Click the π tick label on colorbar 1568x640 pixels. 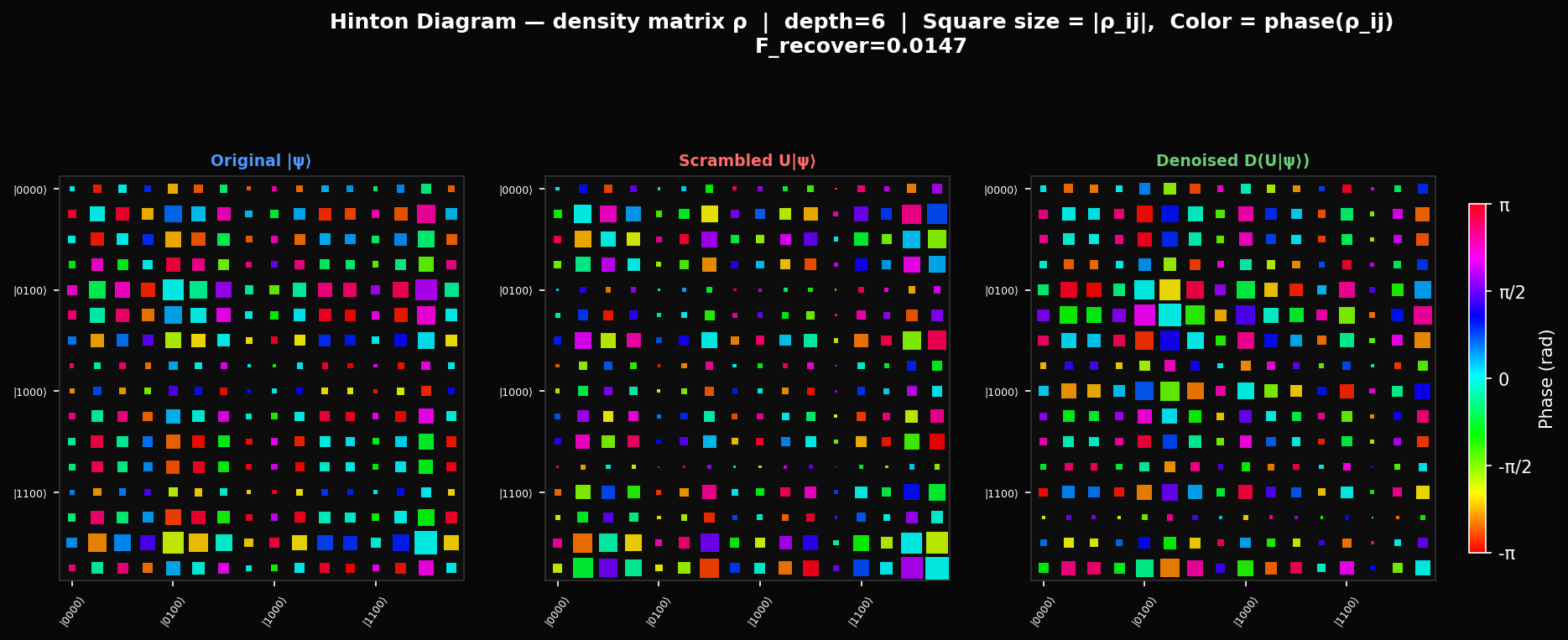click(1503, 206)
